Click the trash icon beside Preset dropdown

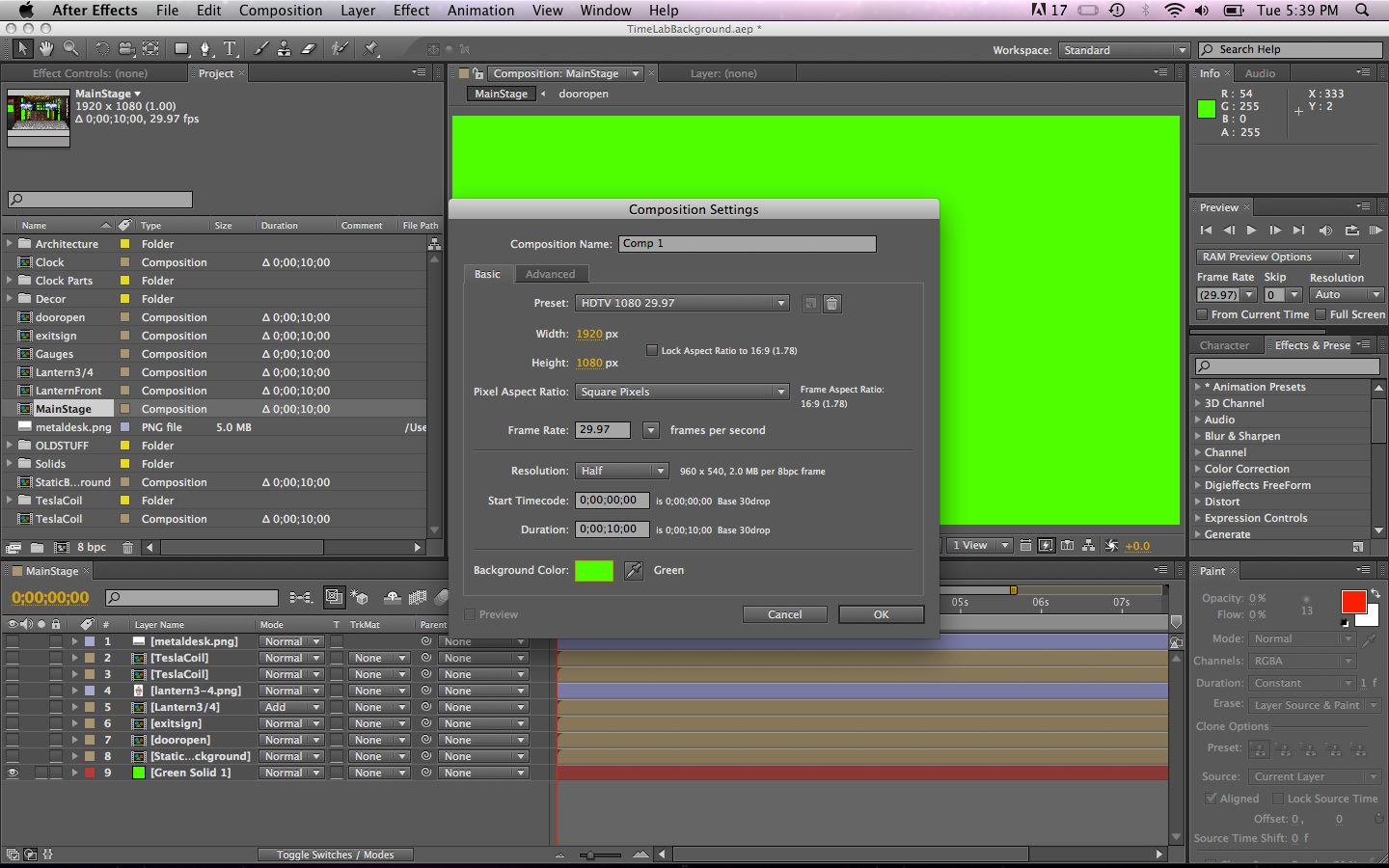[832, 304]
